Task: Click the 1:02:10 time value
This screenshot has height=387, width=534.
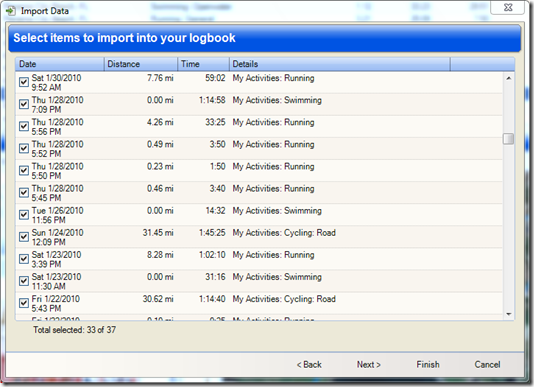Action: click(212, 255)
